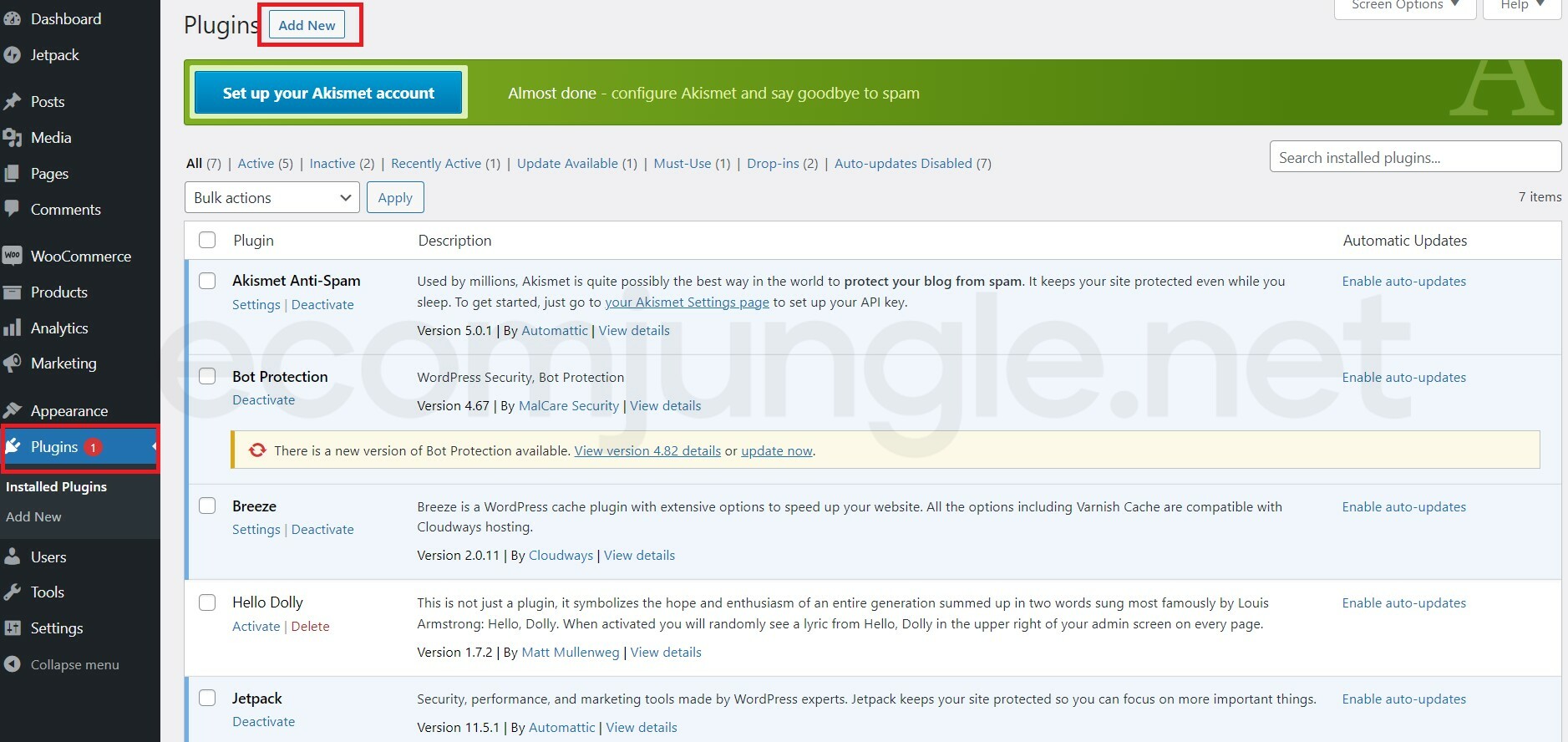
Task: Open Cloudways author link
Action: (x=561, y=556)
